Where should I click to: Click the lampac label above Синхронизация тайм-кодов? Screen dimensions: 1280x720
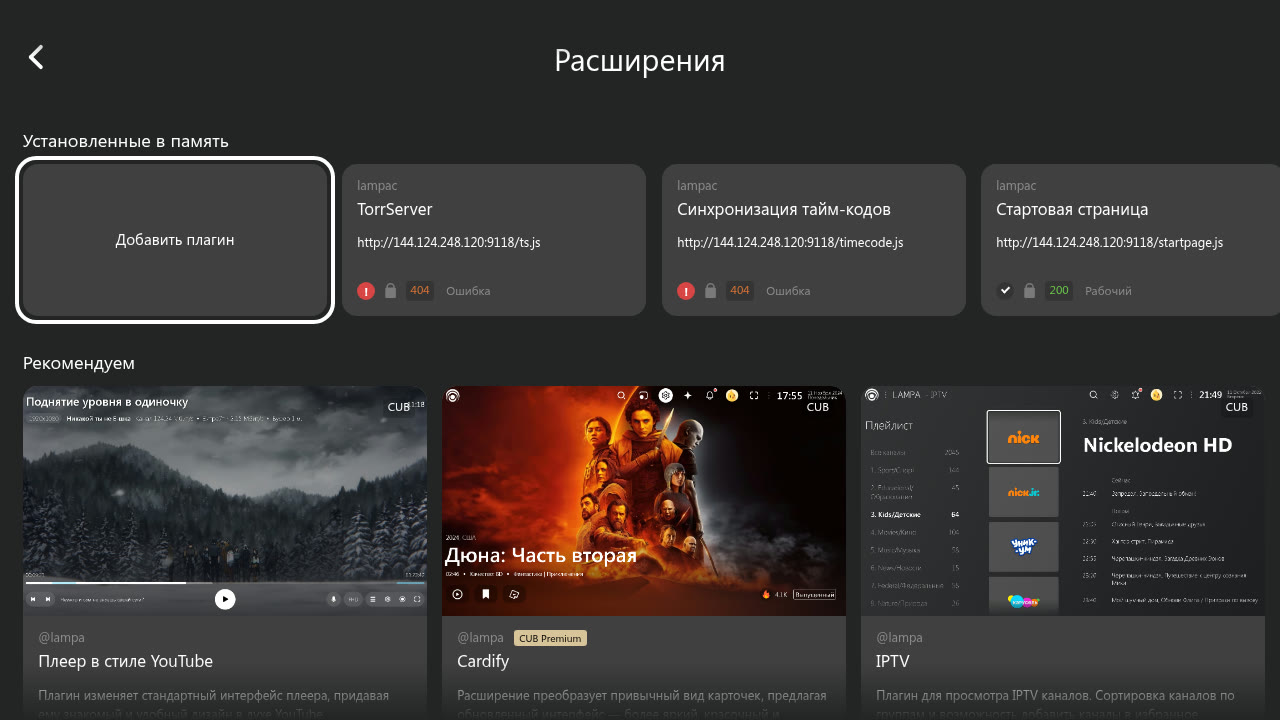(697, 186)
